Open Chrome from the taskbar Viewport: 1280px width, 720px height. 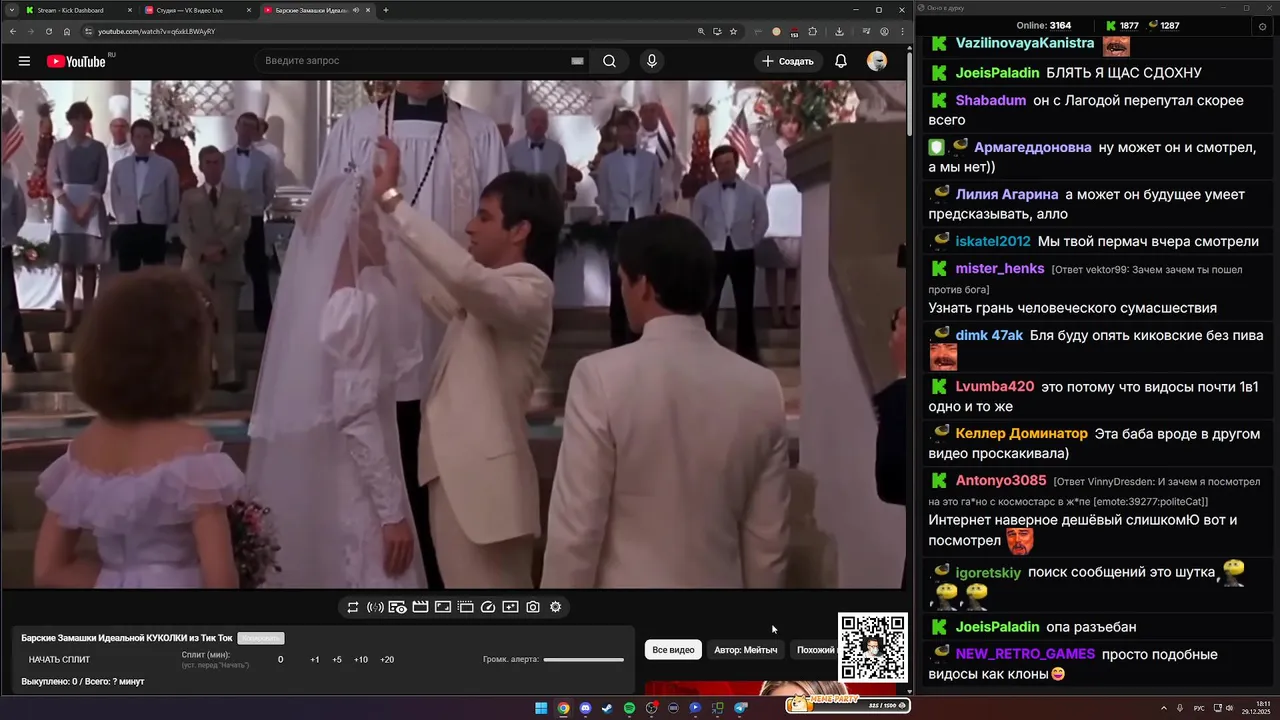click(563, 708)
